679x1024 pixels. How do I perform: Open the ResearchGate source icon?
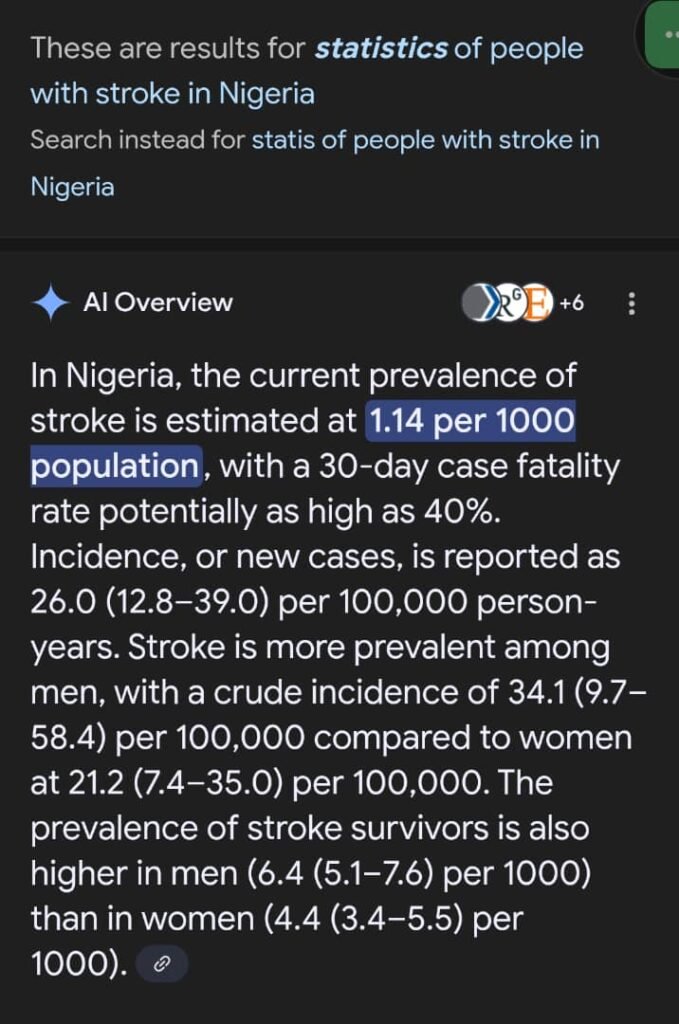[509, 303]
